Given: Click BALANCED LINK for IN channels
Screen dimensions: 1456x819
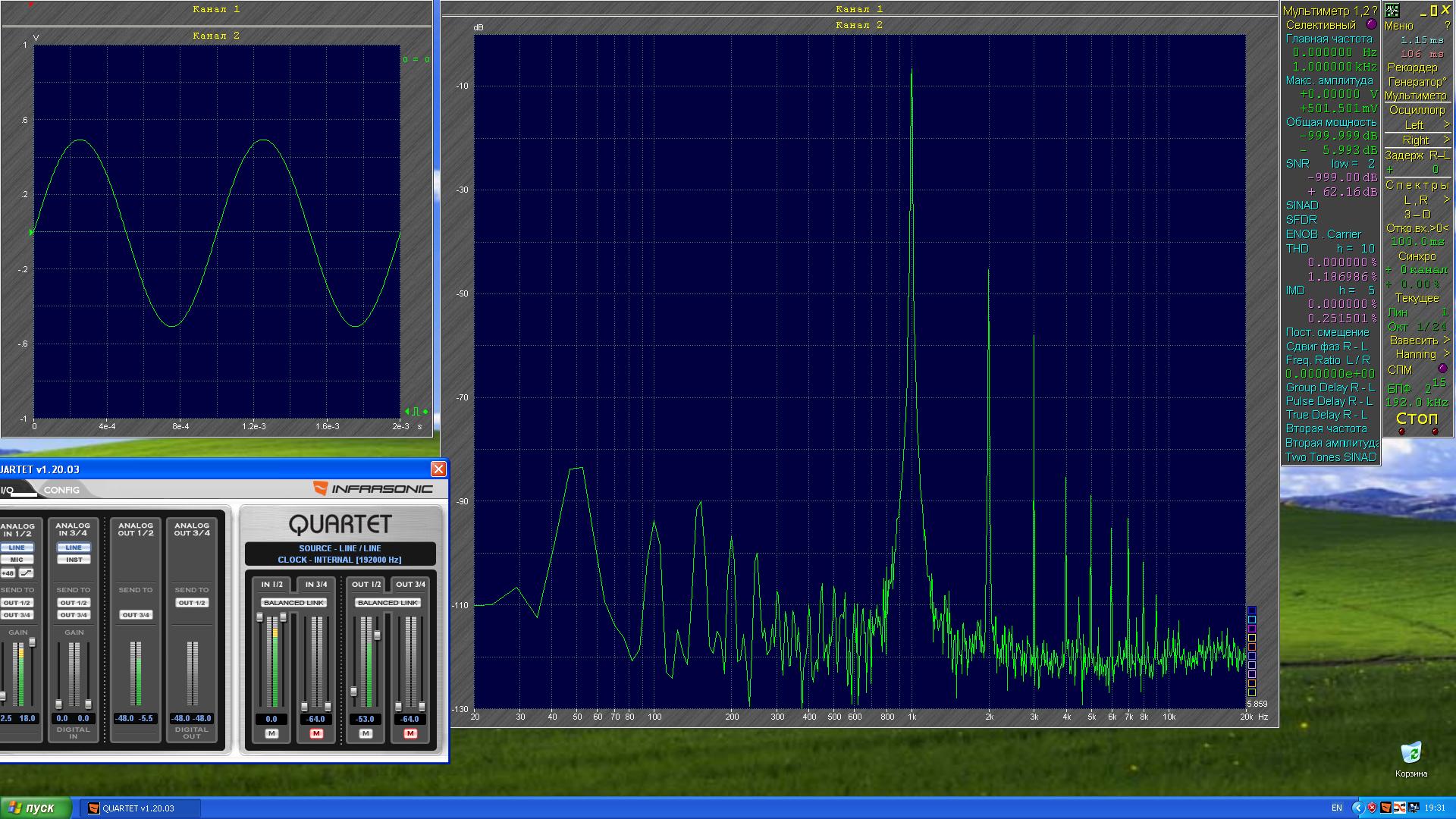Looking at the screenshot, I should coord(293,603).
